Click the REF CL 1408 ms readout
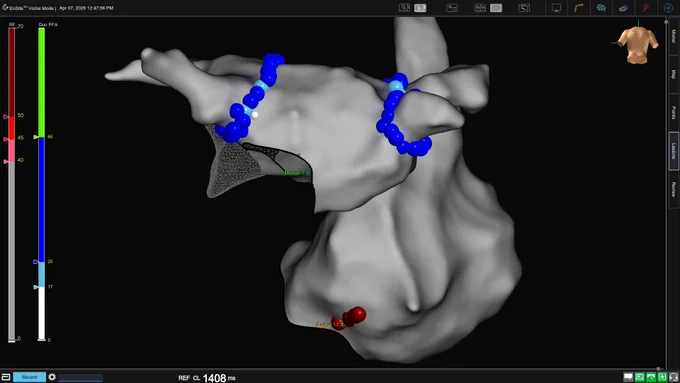Image resolution: width=680 pixels, height=383 pixels. click(x=207, y=378)
